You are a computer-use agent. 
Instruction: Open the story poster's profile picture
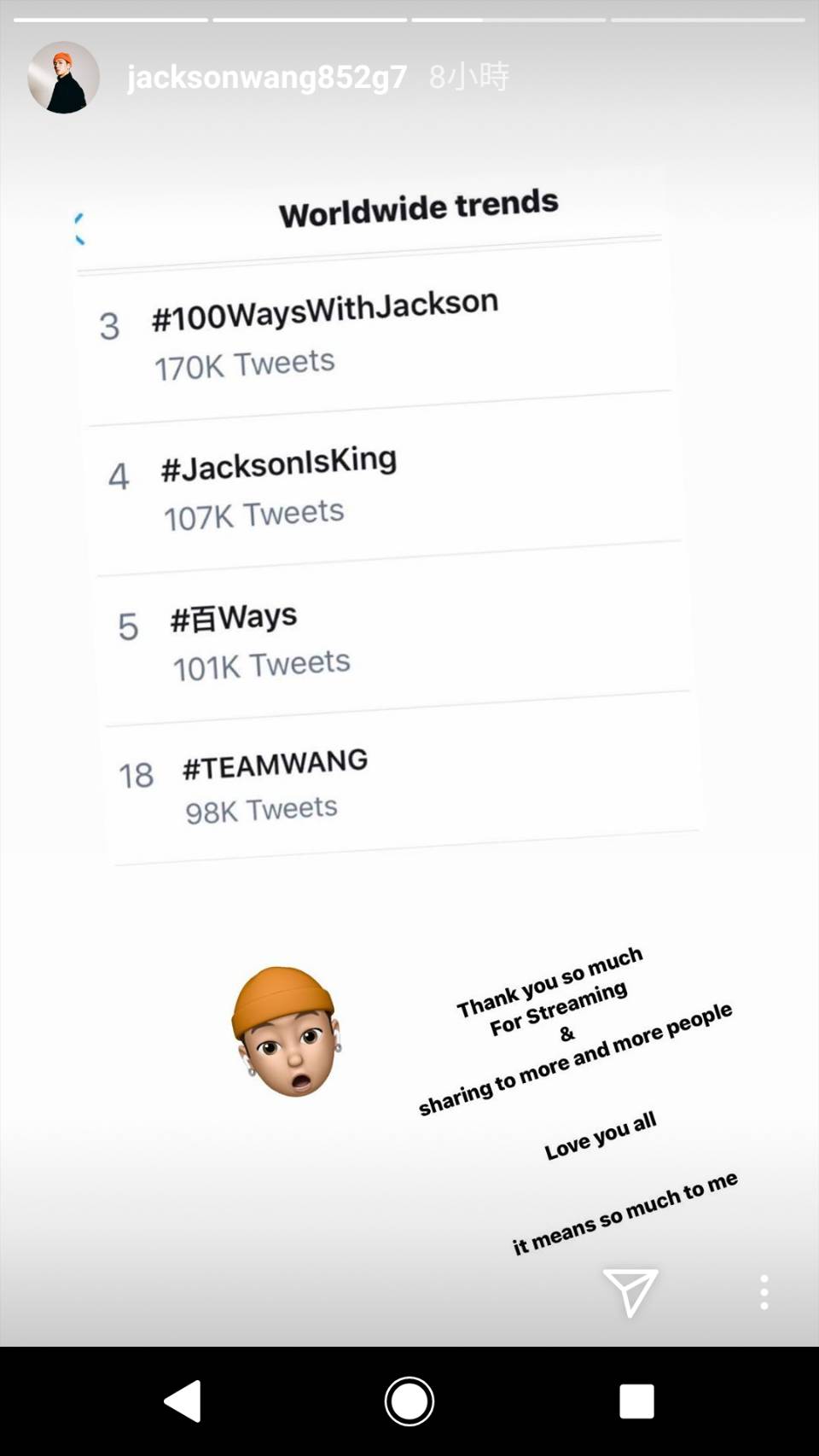click(x=63, y=77)
